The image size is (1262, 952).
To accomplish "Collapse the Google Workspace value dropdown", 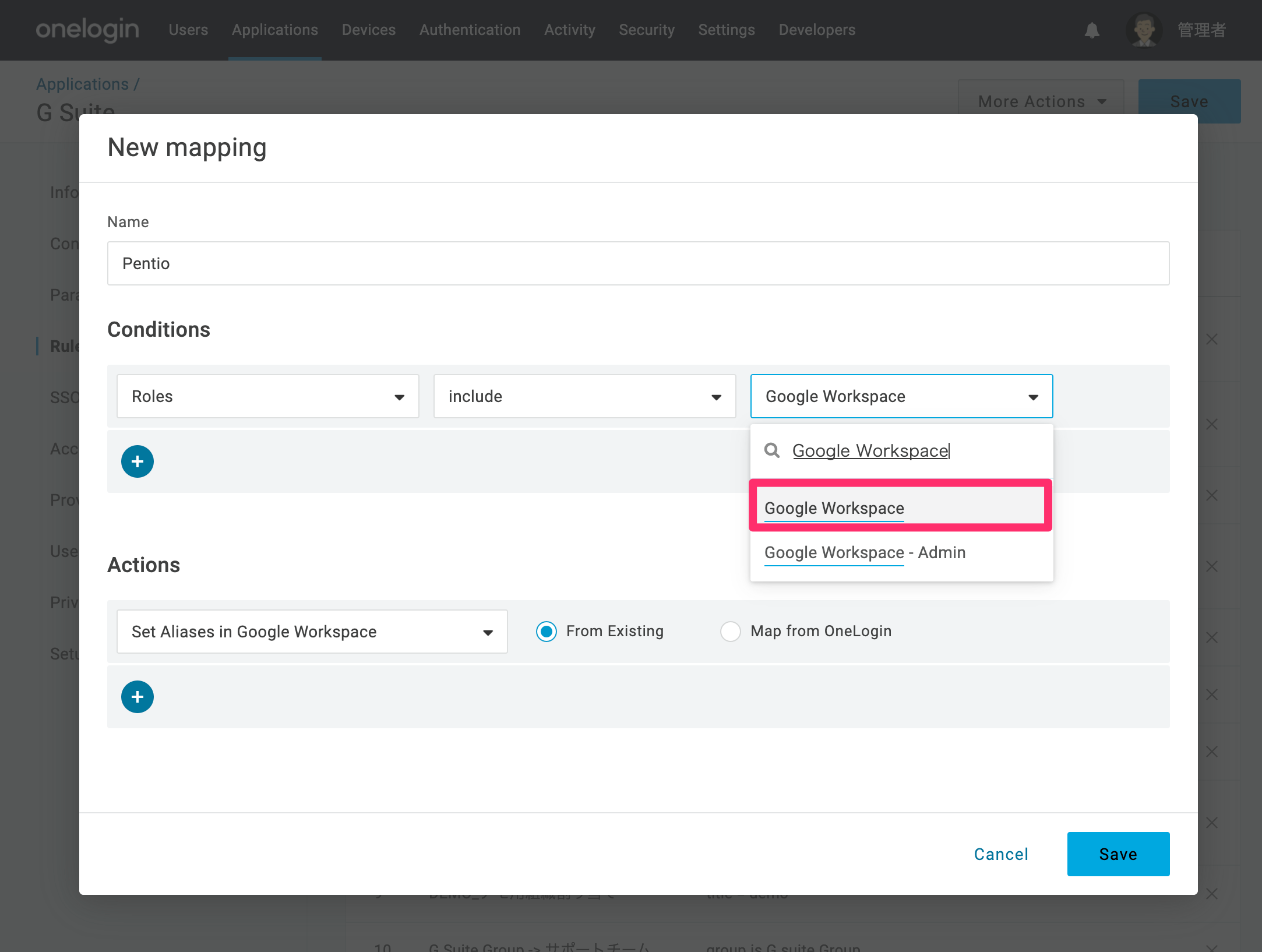I will [x=902, y=396].
